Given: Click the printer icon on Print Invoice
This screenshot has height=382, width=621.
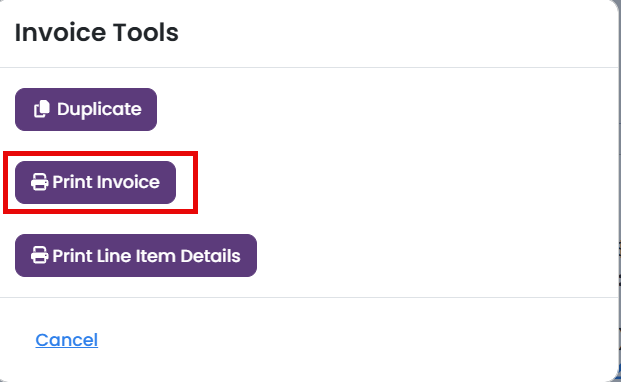Looking at the screenshot, I should 40,182.
